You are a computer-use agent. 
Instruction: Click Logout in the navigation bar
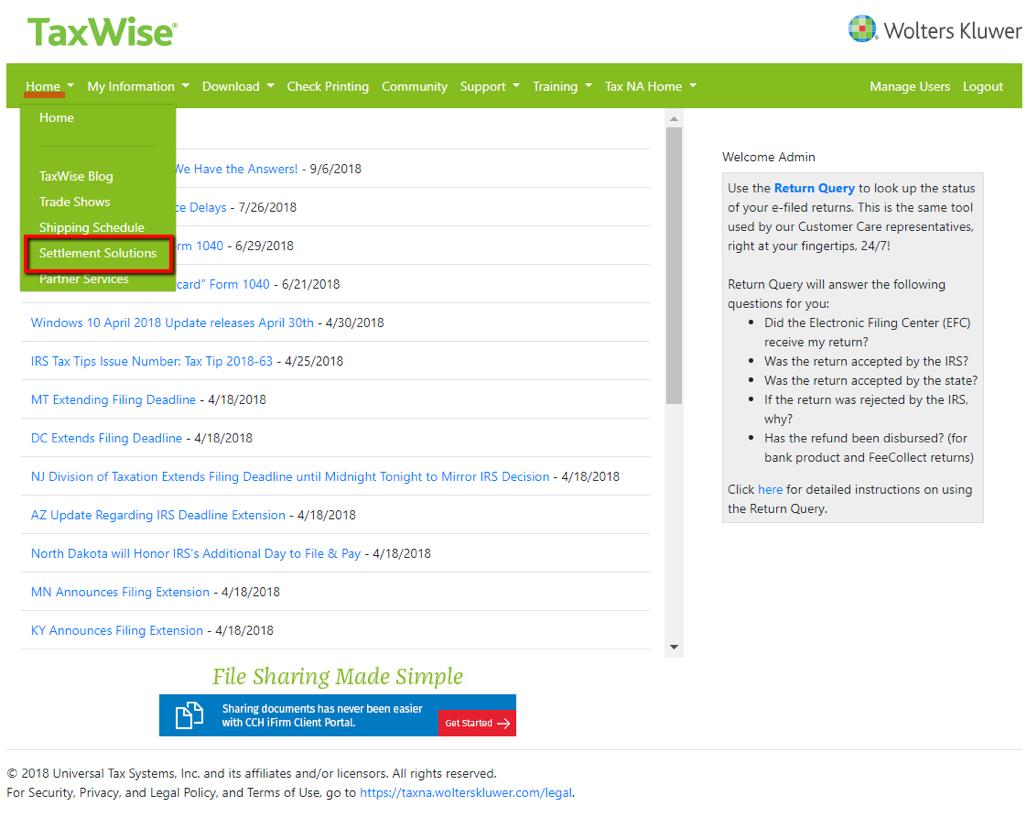(x=982, y=86)
